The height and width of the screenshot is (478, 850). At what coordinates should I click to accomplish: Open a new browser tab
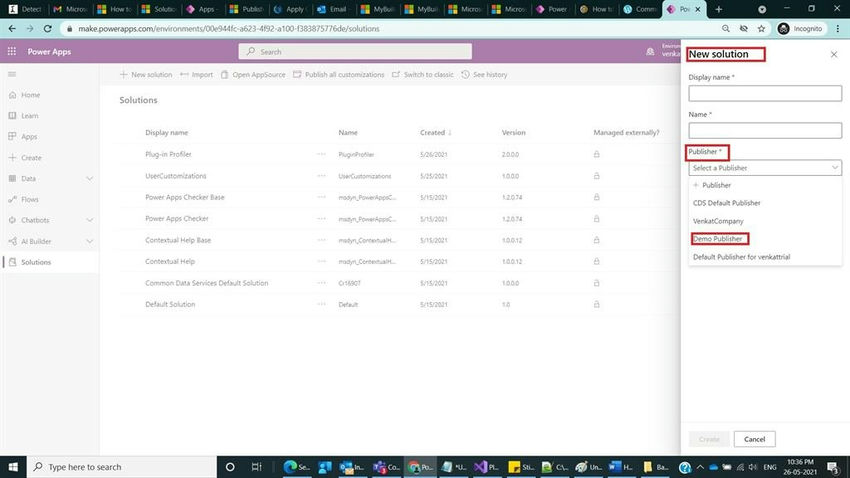click(x=719, y=9)
